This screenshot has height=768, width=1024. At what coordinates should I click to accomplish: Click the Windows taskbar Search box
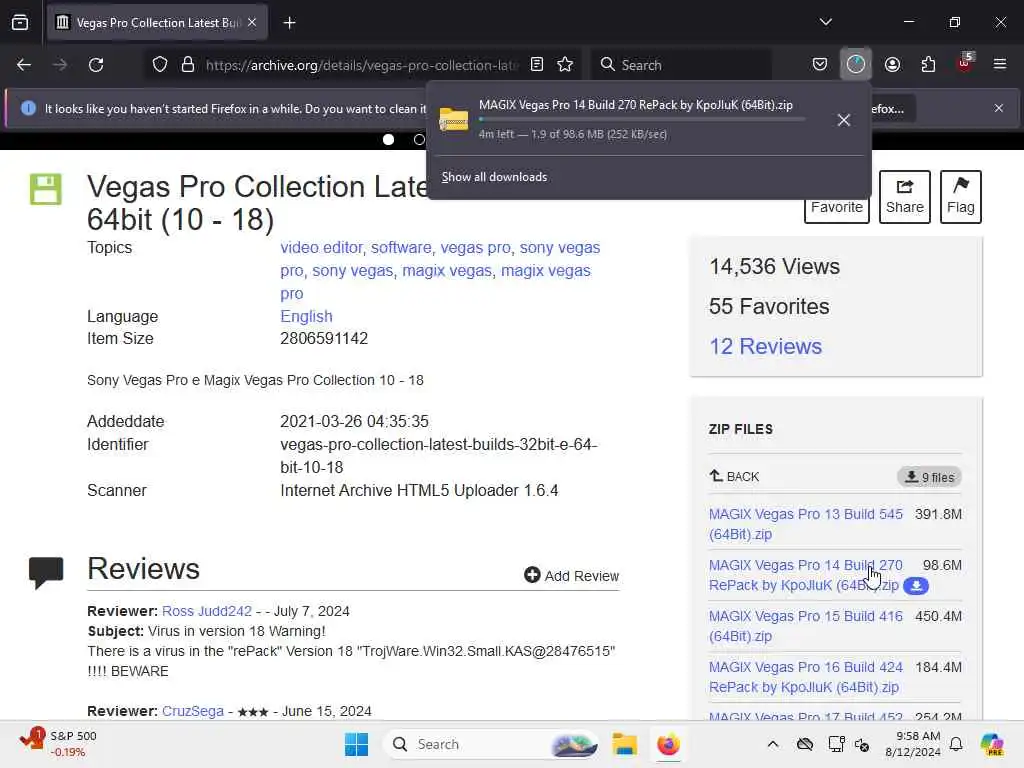[491, 744]
